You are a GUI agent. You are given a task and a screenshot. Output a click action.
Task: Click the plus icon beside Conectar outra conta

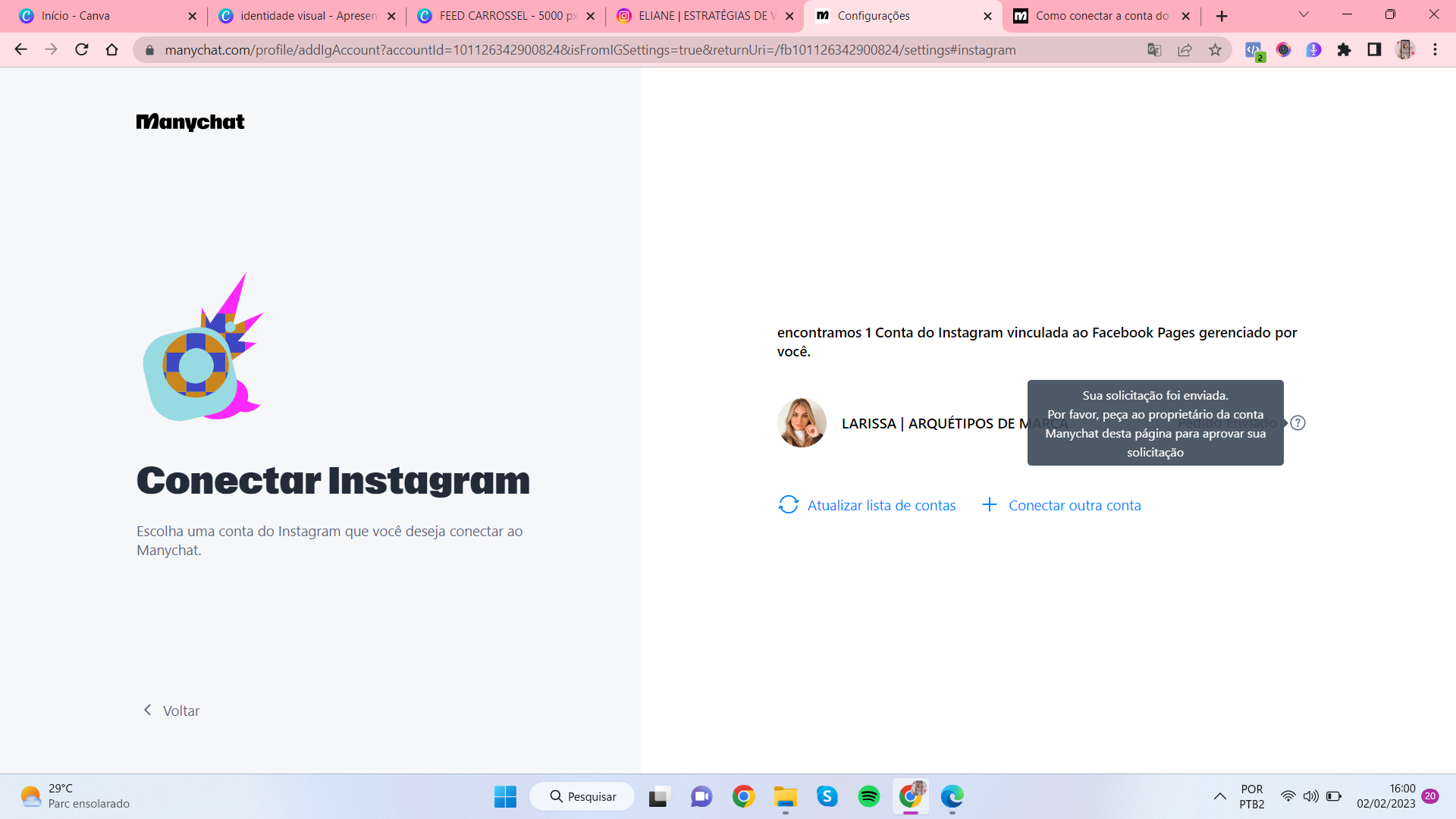[990, 505]
